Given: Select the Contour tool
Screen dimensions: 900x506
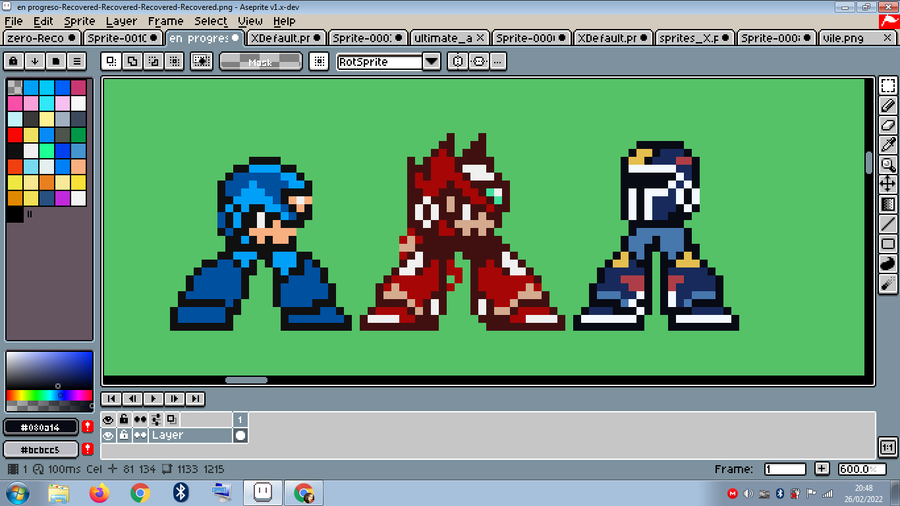Looking at the screenshot, I should coord(888,263).
